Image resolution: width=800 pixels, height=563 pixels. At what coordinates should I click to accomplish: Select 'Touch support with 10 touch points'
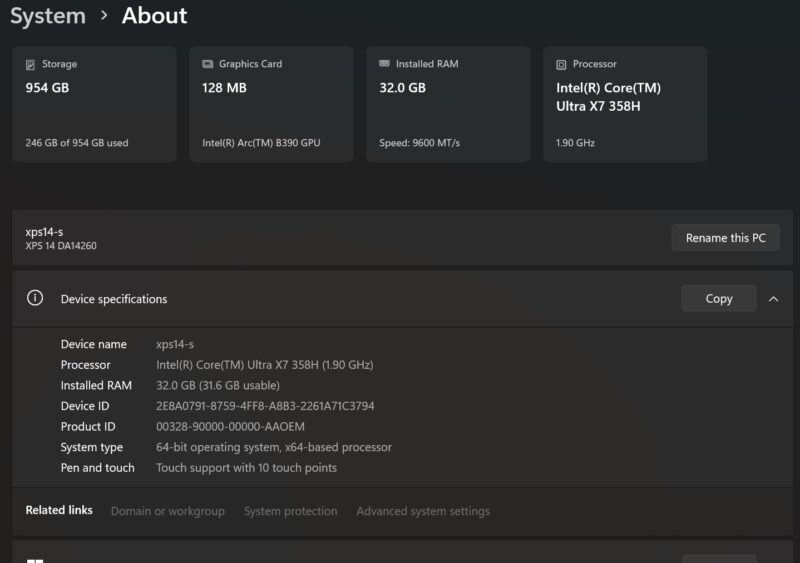[246, 468]
